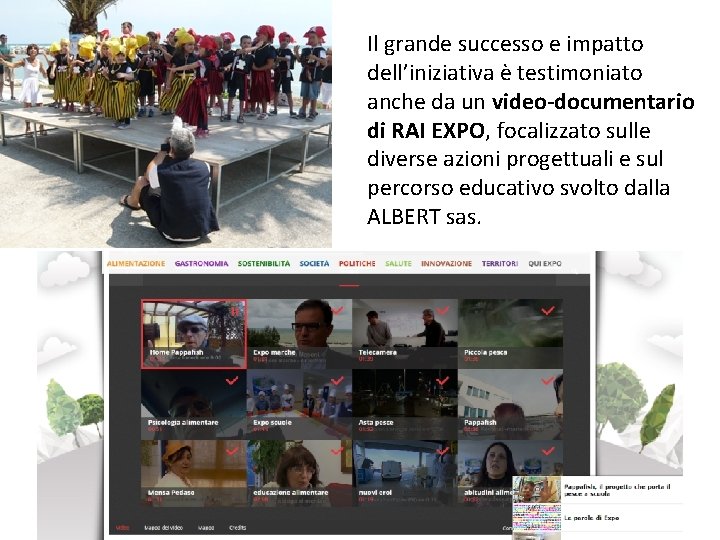Open the Le parole di Expo link
The width and height of the screenshot is (720, 540).
591,518
